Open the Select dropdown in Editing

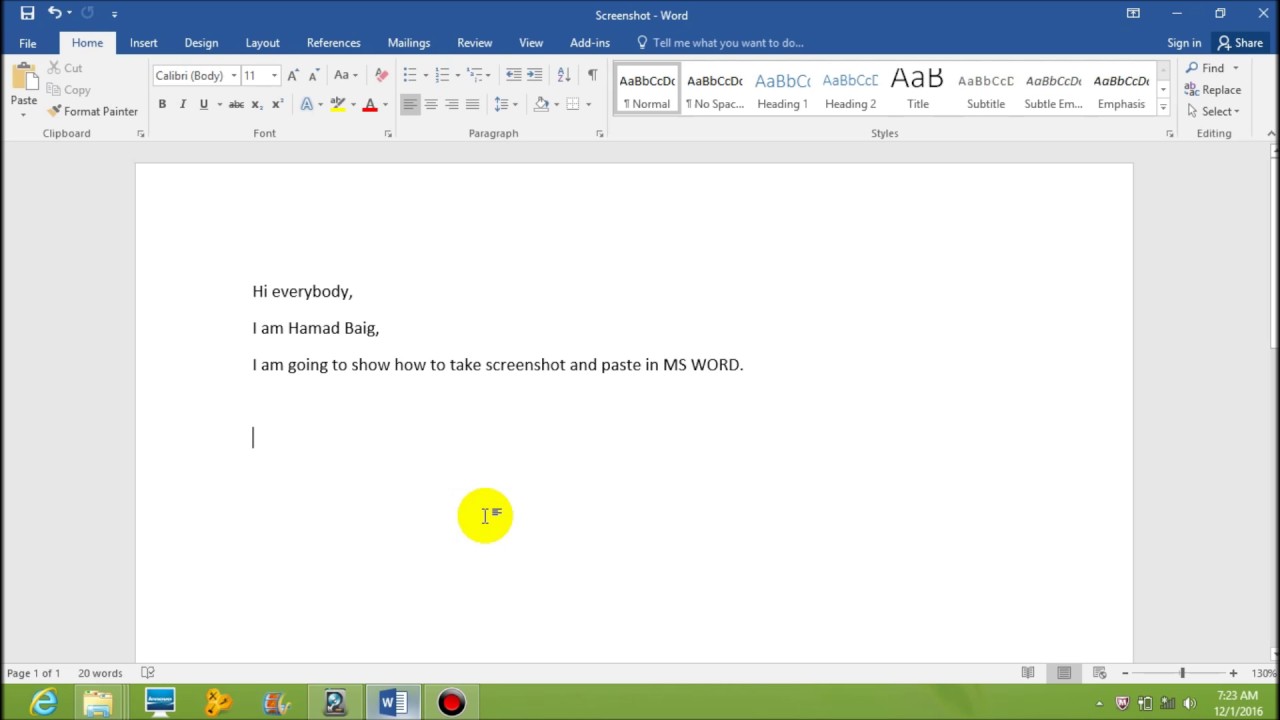[1213, 111]
